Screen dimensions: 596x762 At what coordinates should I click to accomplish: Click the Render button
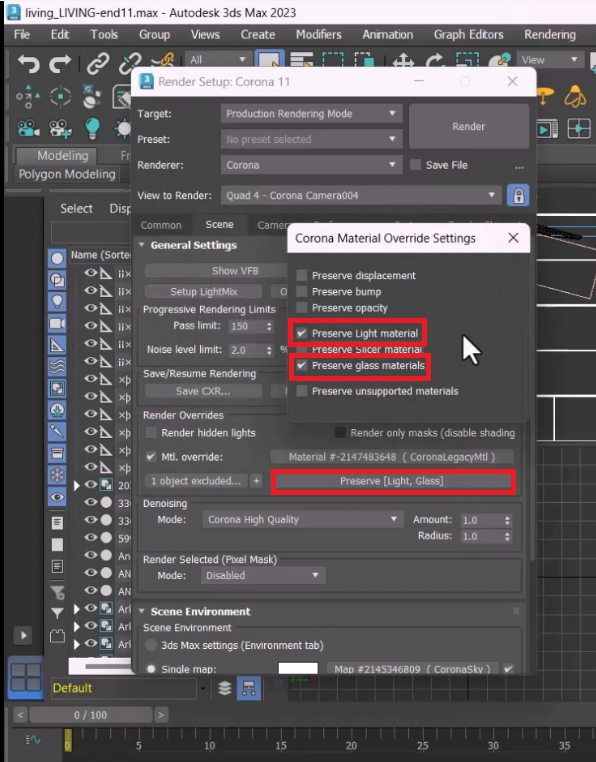coord(469,126)
